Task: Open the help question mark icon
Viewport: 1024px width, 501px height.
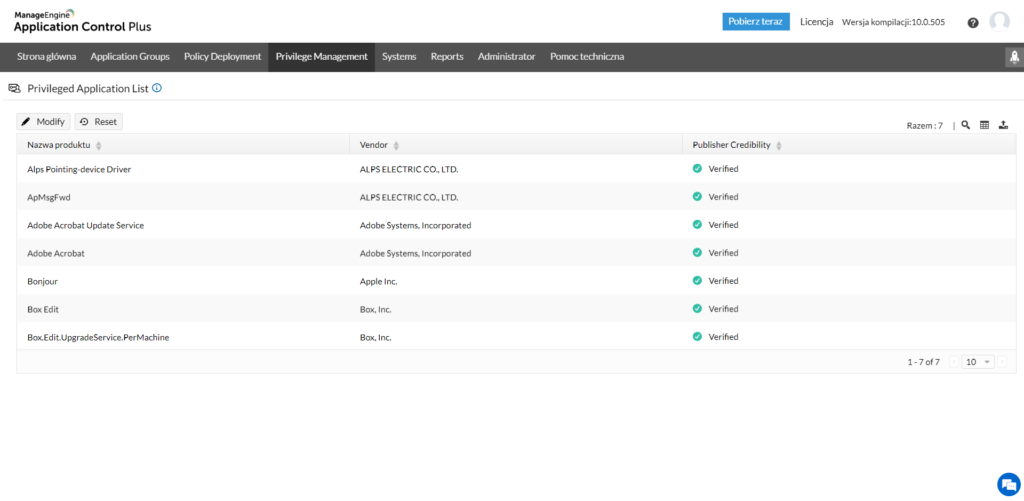Action: point(973,23)
